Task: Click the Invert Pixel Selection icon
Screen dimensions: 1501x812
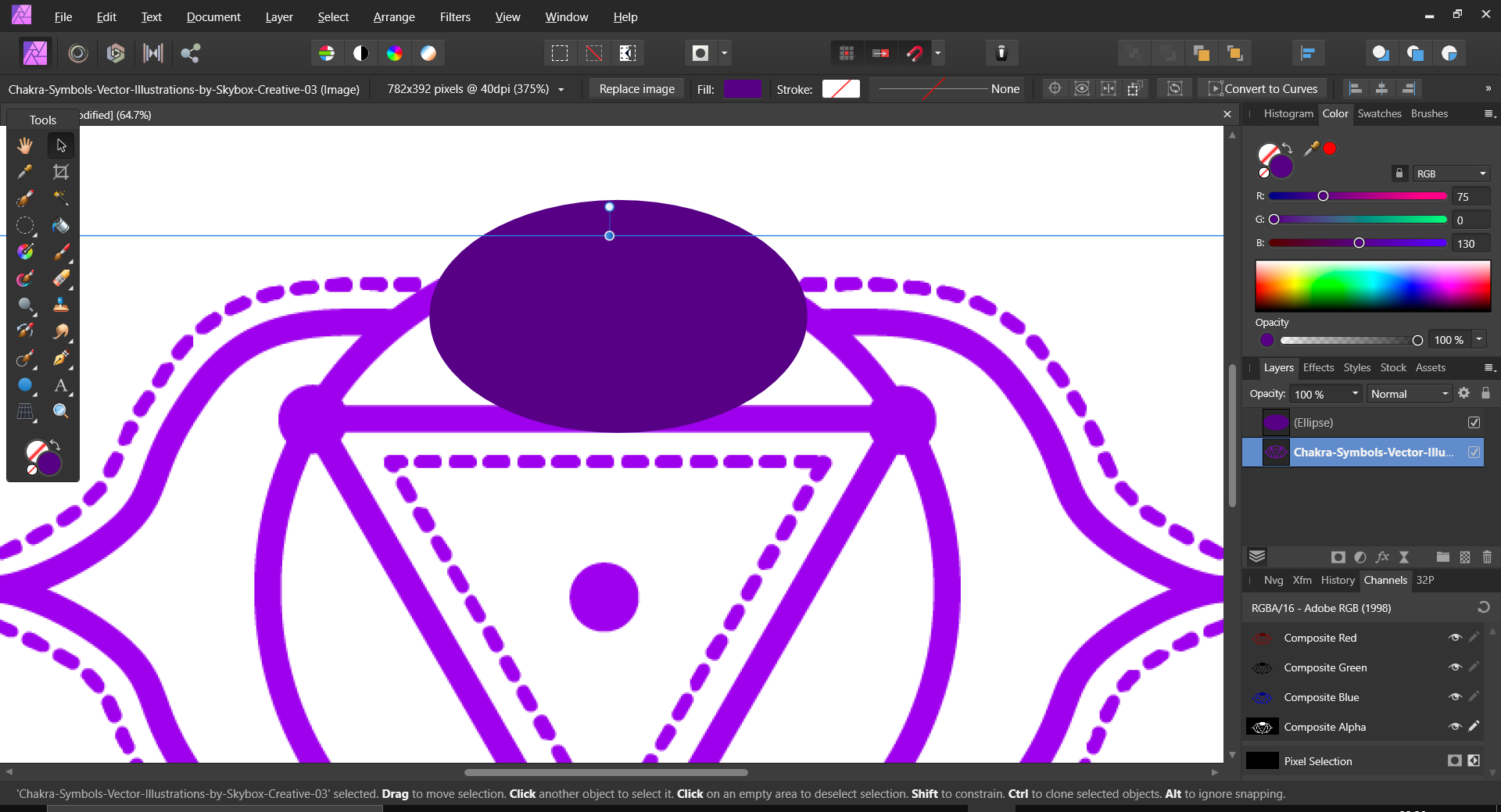Action: click(628, 53)
